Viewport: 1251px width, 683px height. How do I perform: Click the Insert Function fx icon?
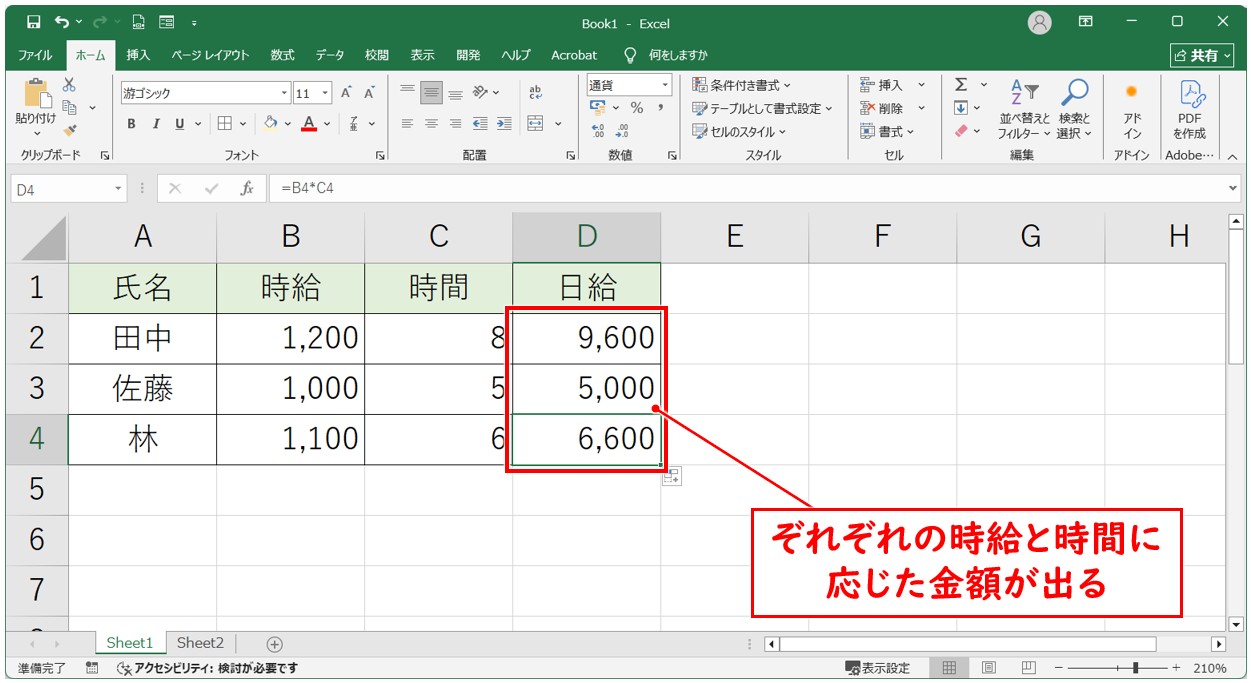click(247, 188)
